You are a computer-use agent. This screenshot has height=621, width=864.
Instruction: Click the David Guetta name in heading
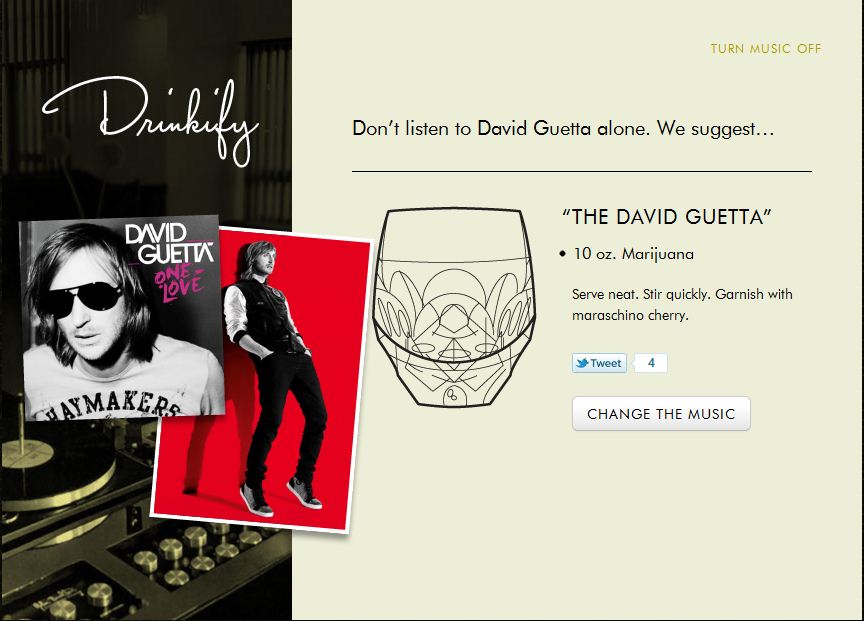point(533,128)
